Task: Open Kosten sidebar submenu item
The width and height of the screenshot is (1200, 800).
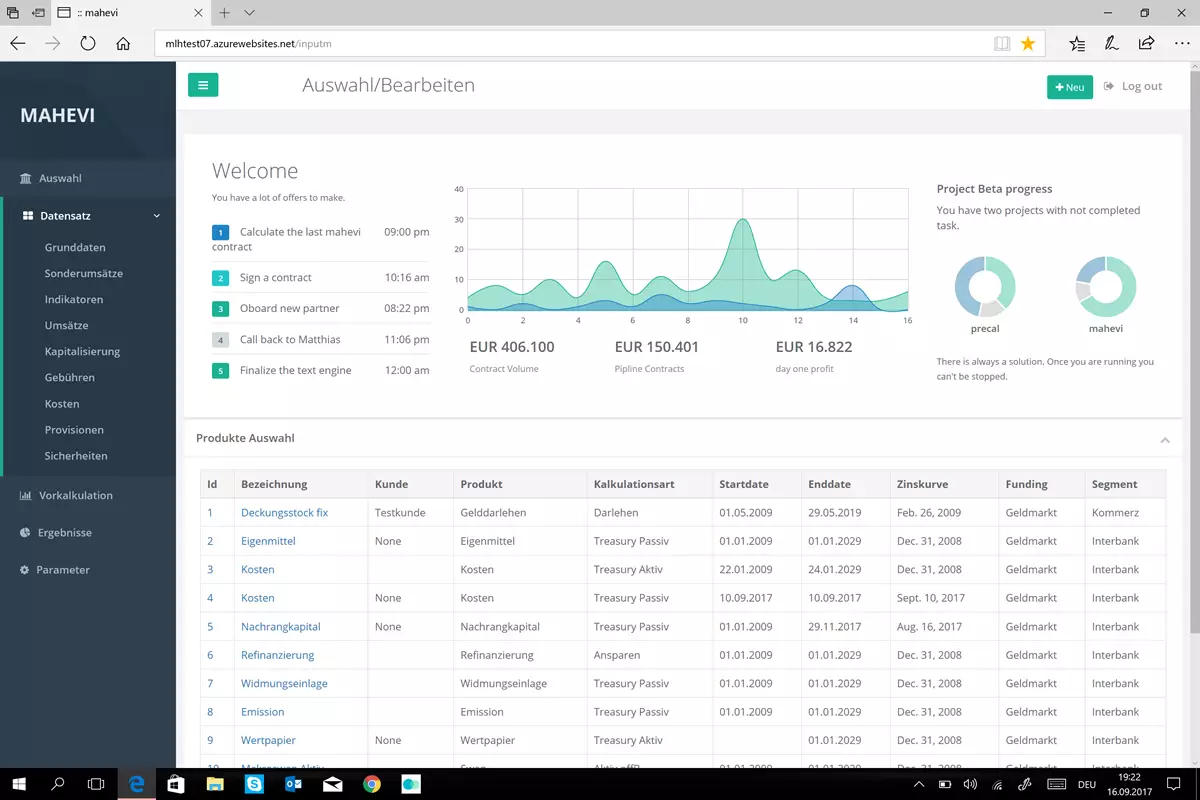Action: click(62, 404)
